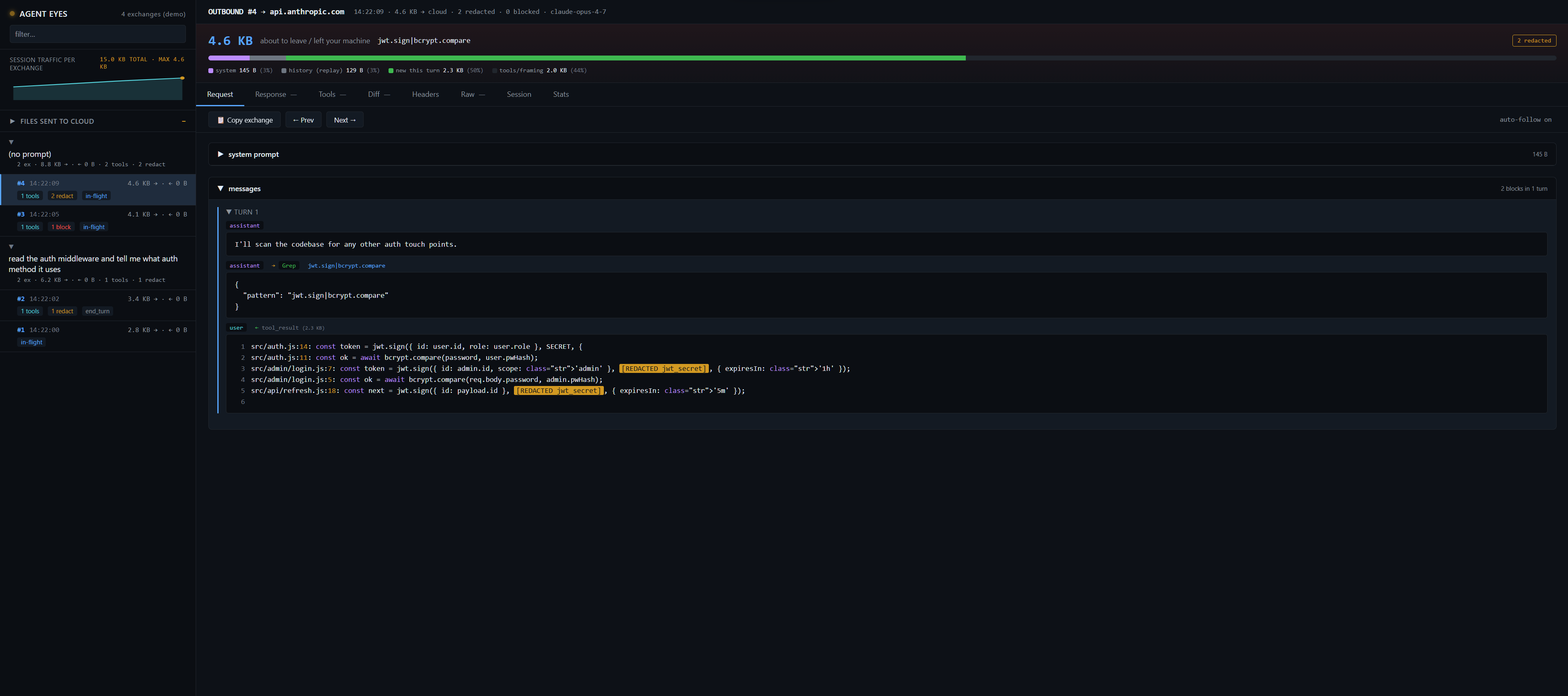1568x696 pixels.
Task: Click the 1 block tag on exchange #3
Action: pyautogui.click(x=61, y=227)
